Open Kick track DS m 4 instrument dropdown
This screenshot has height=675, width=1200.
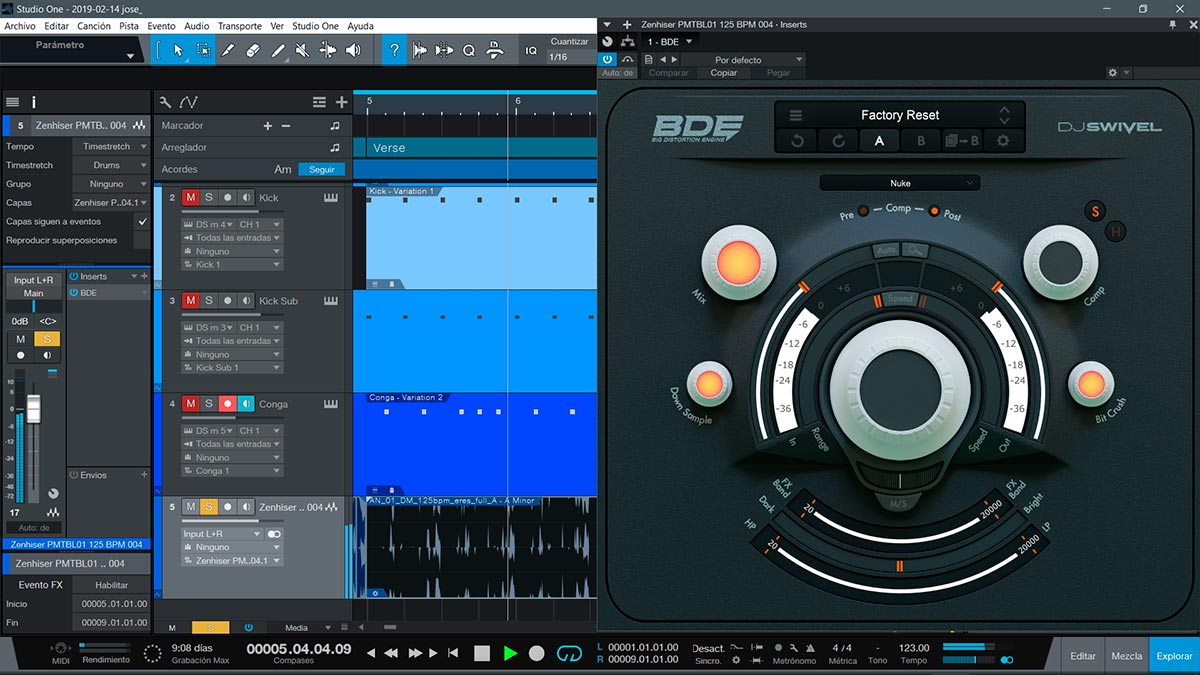[208, 225]
